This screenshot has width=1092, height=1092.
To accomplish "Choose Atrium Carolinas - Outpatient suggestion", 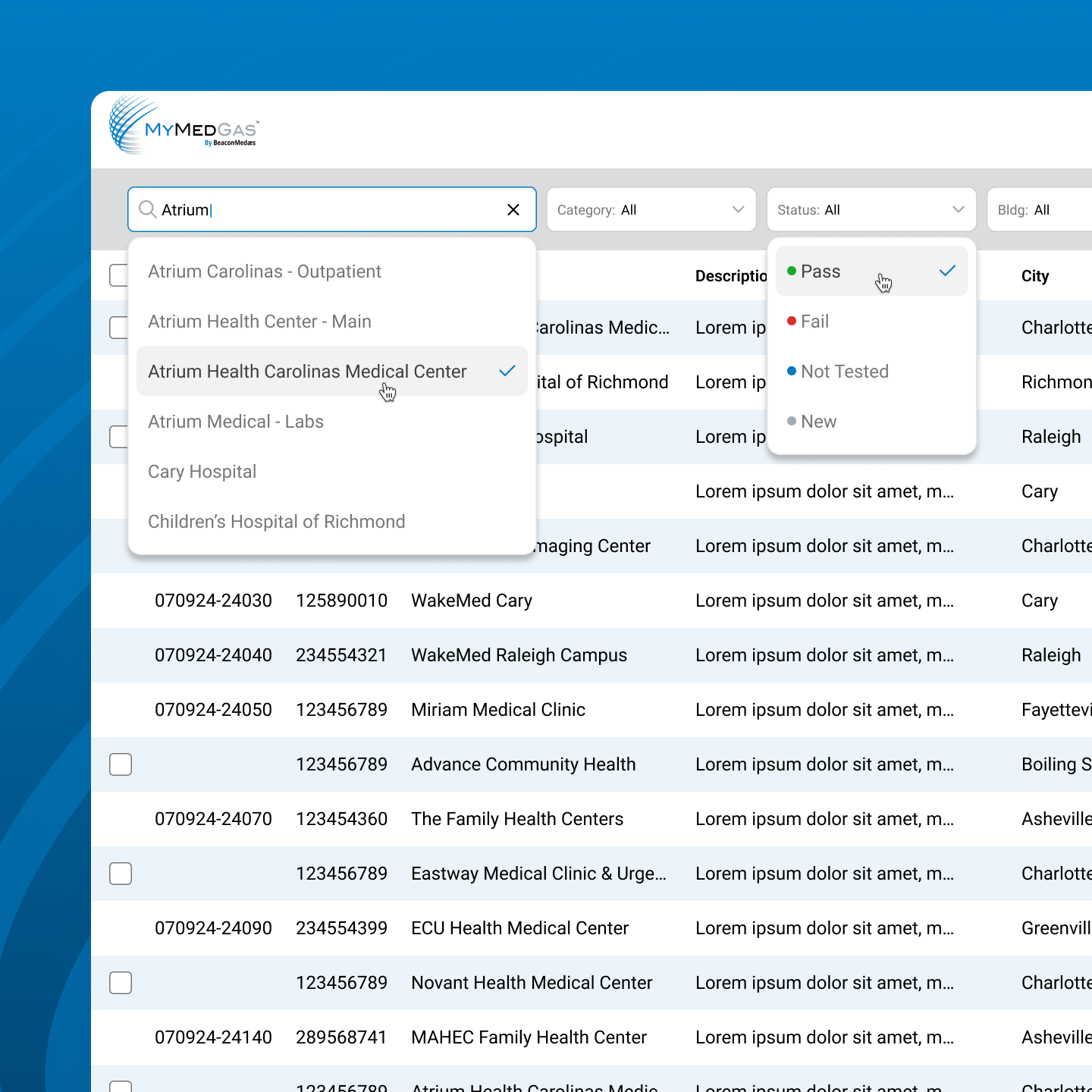I will point(332,271).
